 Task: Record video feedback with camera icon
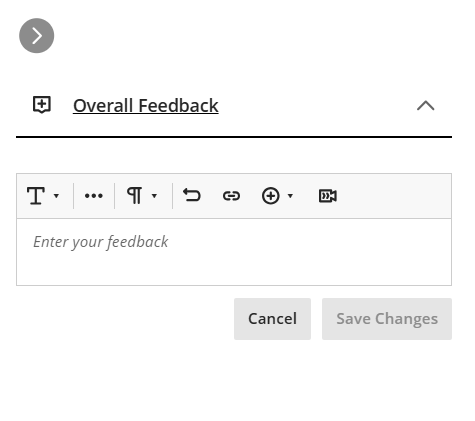click(328, 196)
